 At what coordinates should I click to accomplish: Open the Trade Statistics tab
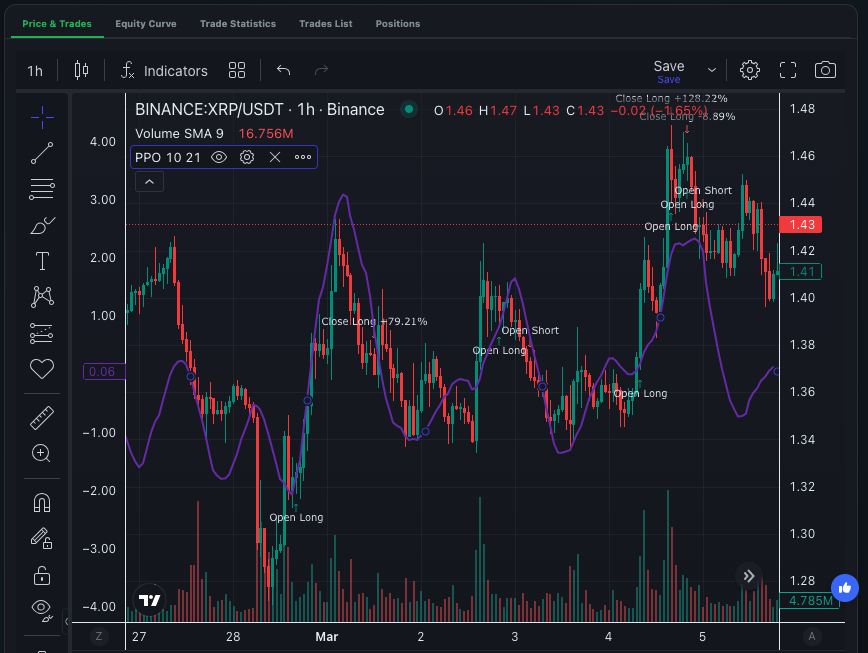point(238,24)
